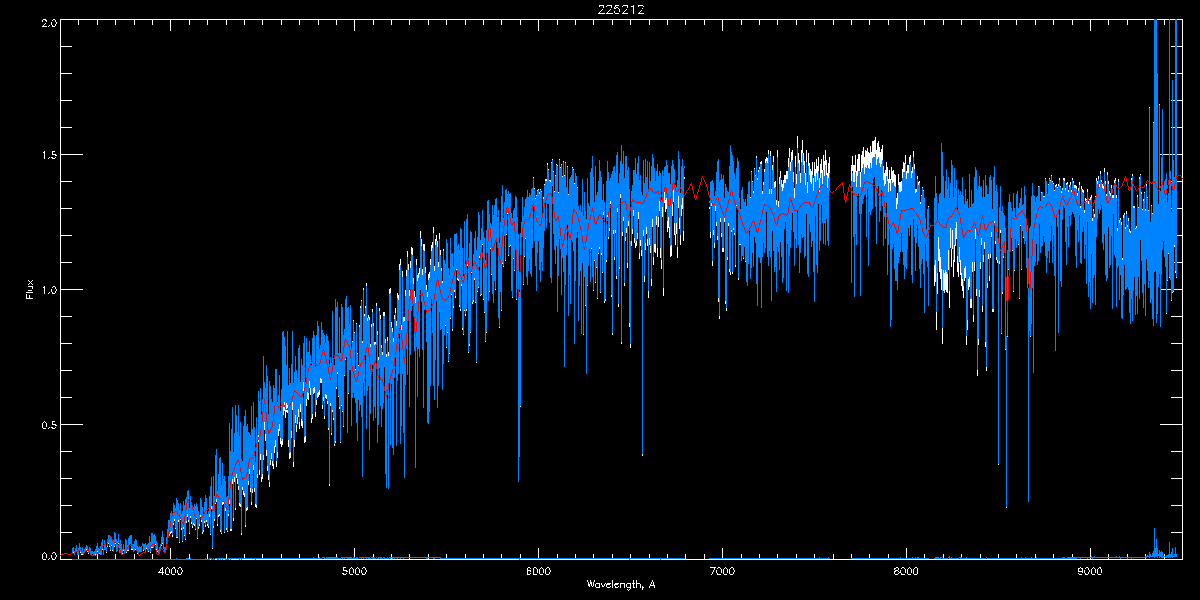Viewport: 1200px width, 600px height.
Task: Click the spectrum gap between 7600 and 7700 Å
Action: pos(840,250)
